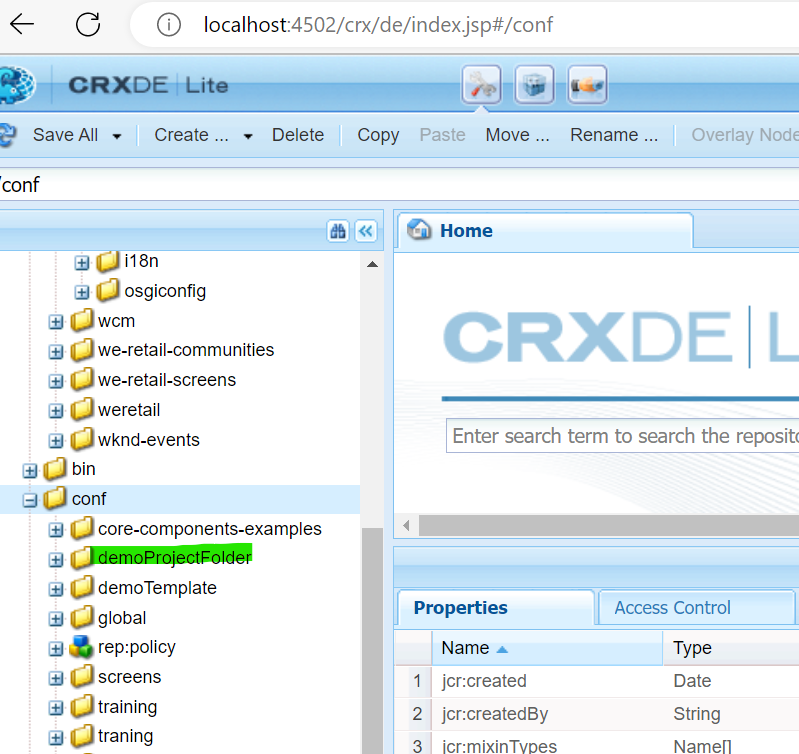The height and width of the screenshot is (754, 799).
Task: Select the i18n folder icon
Action: coord(108,261)
